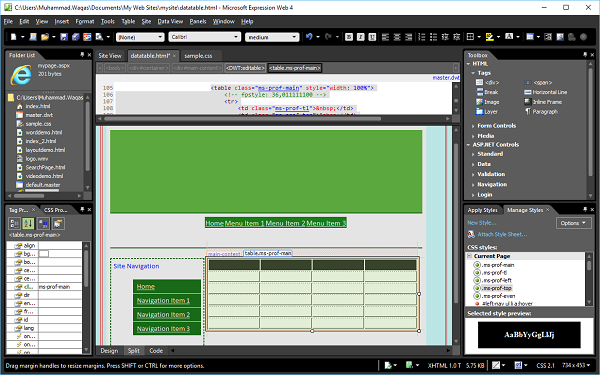This screenshot has height=375, width=600.
Task: Open the font size dropdown showing medium
Action: click(272, 37)
